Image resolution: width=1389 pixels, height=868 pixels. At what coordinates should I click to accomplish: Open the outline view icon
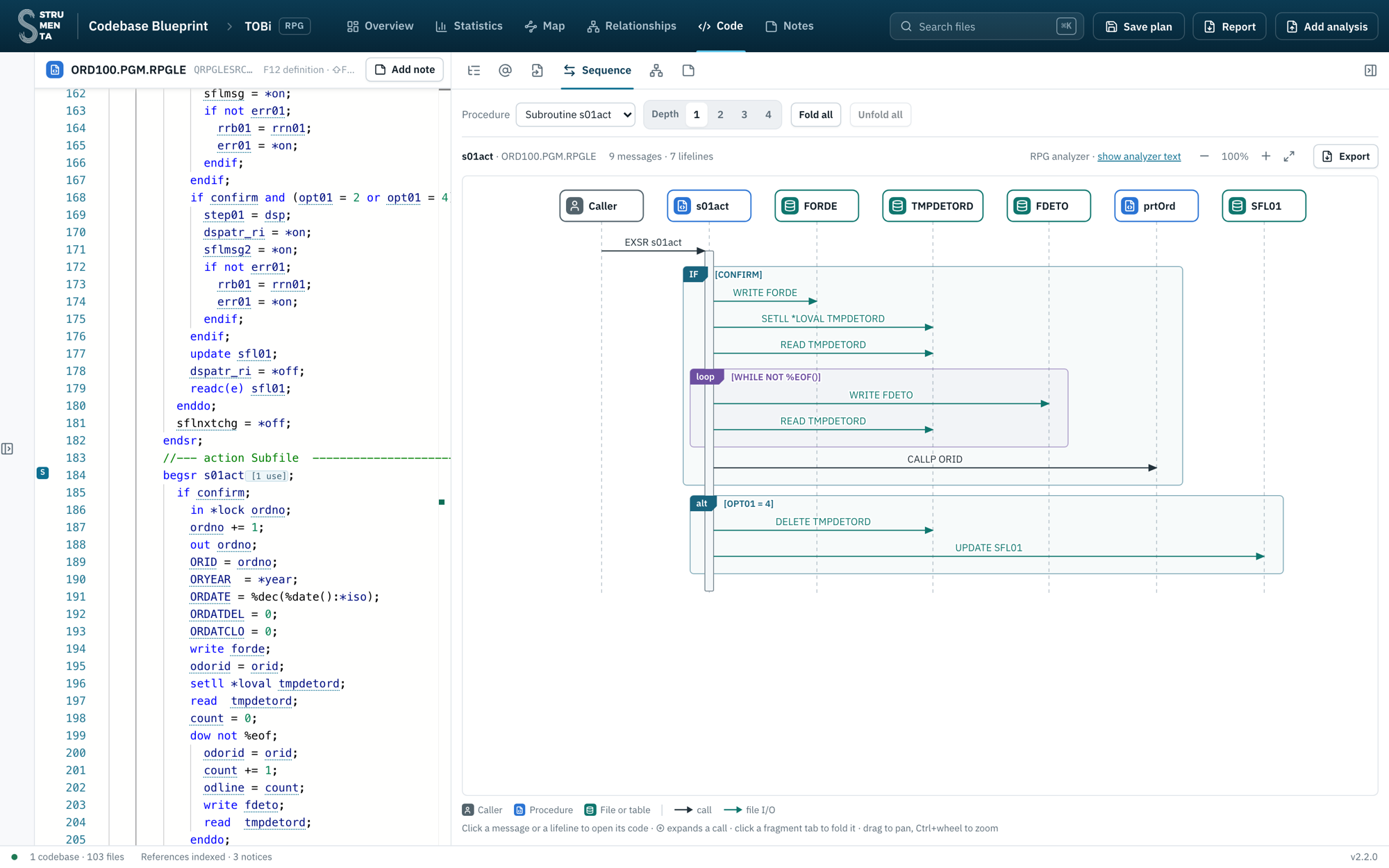pyautogui.click(x=474, y=70)
